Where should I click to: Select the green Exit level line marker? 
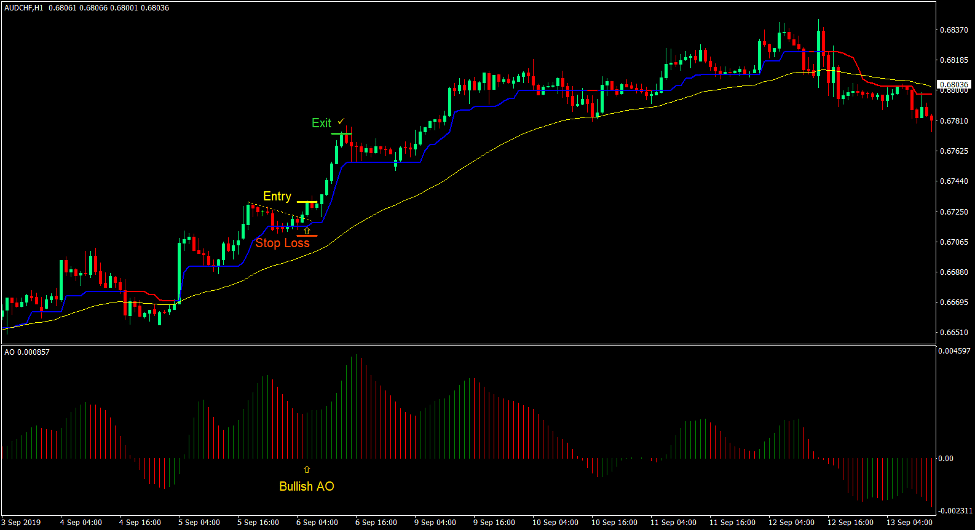[x=342, y=134]
